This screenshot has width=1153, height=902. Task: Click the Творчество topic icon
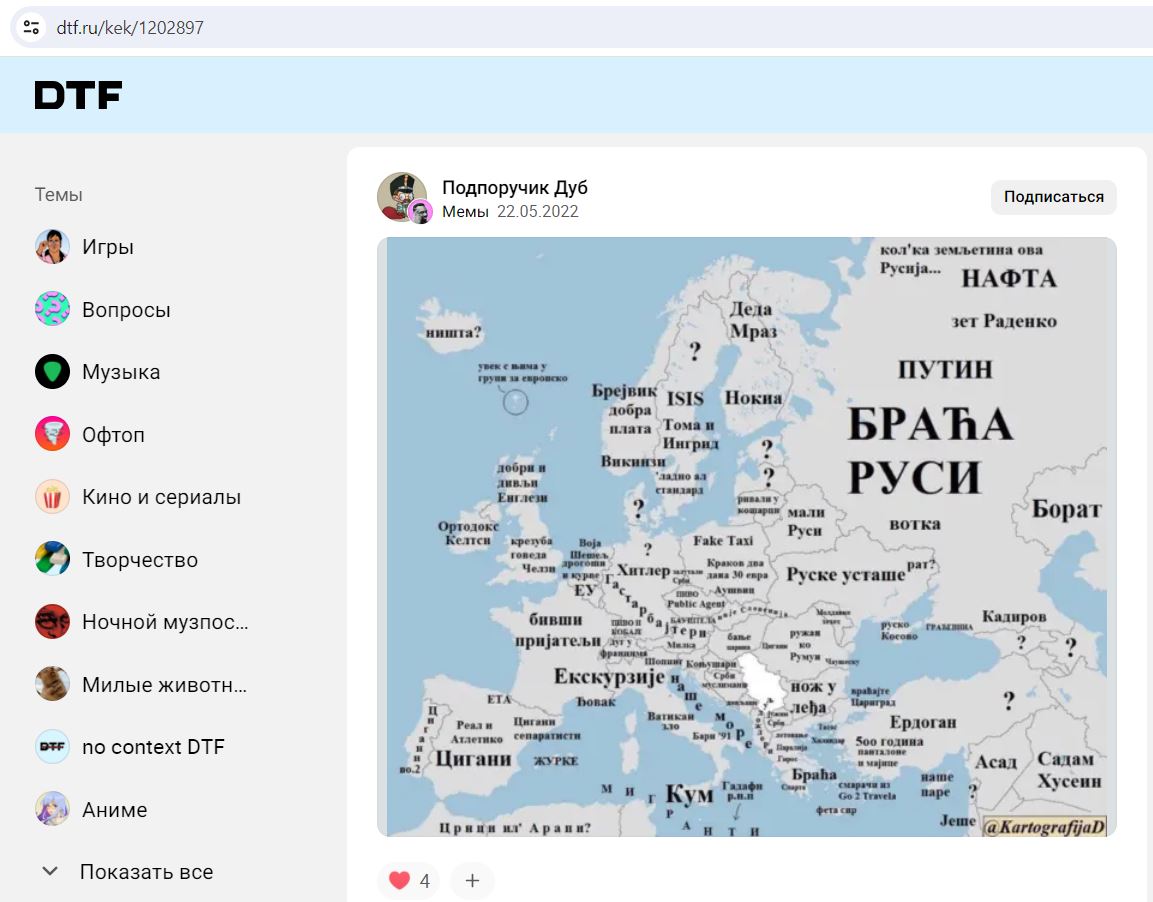(x=52, y=559)
